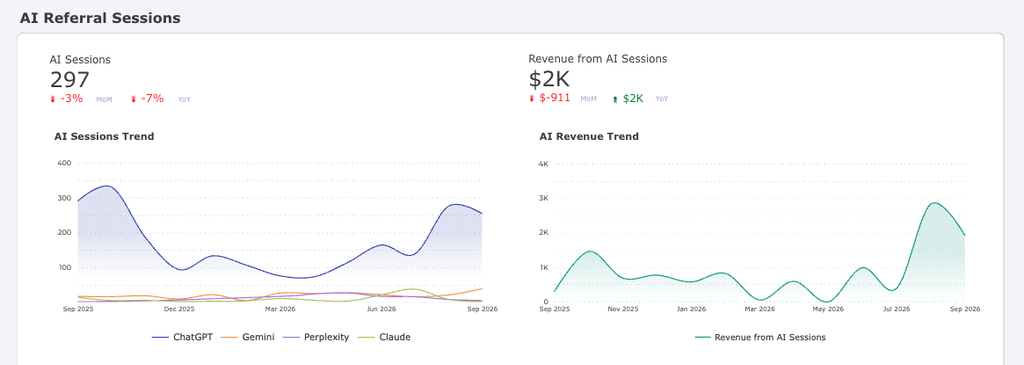Toggle Gemini series in sessions legend

coord(248,338)
